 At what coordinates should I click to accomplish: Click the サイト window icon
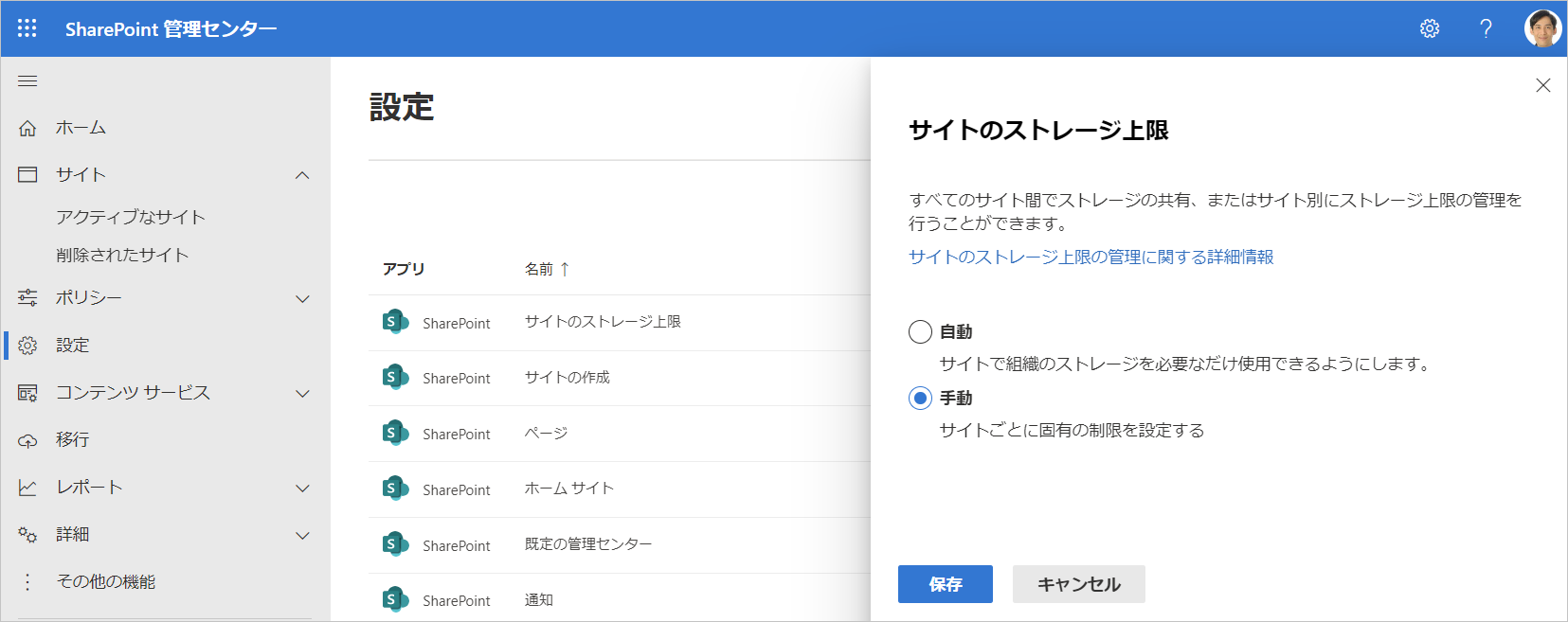pyautogui.click(x=27, y=174)
